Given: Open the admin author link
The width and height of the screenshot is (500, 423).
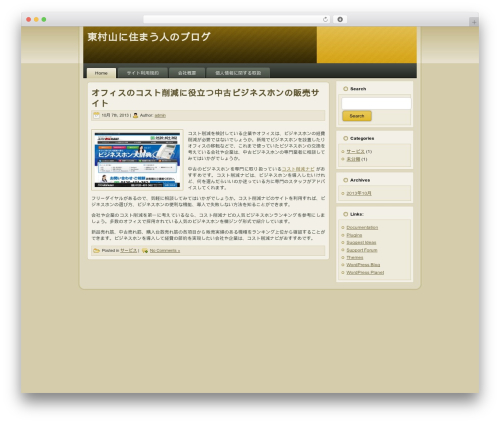Looking at the screenshot, I should click(160, 115).
